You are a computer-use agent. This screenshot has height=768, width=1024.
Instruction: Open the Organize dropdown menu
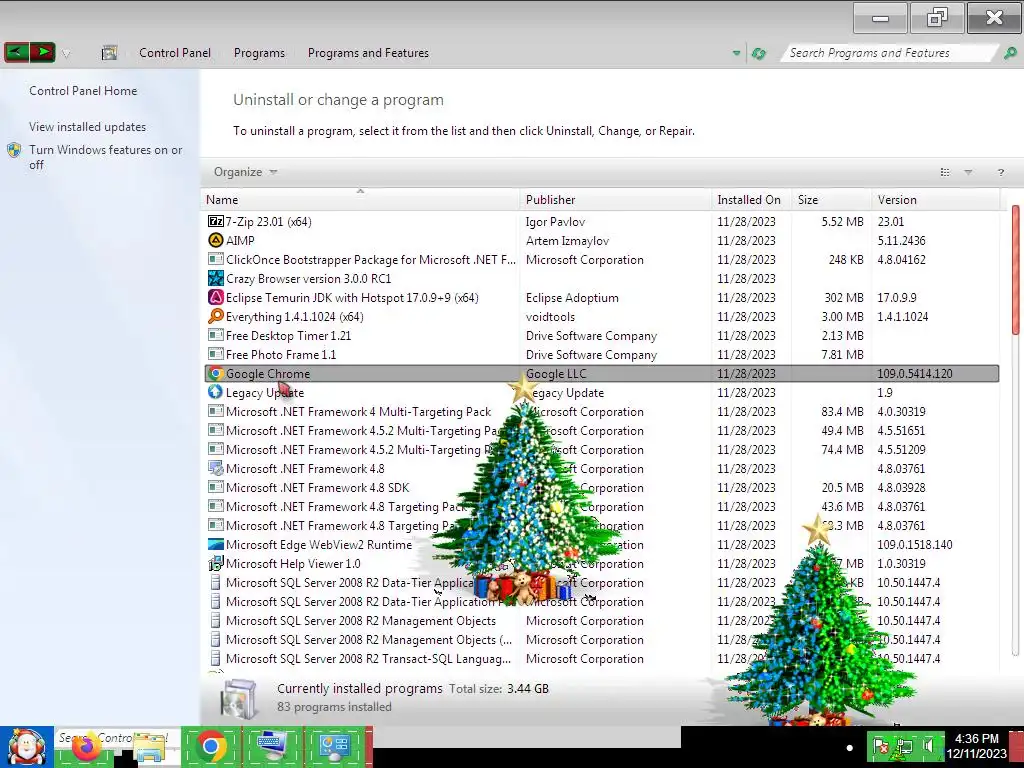pos(246,172)
